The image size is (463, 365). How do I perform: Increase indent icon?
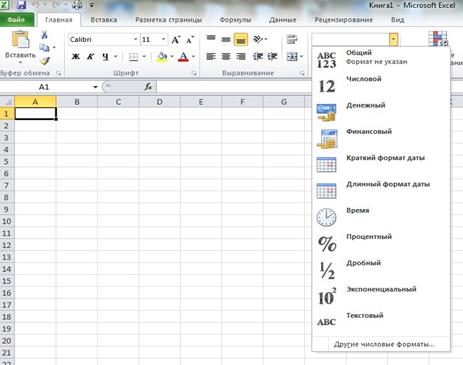(273, 57)
